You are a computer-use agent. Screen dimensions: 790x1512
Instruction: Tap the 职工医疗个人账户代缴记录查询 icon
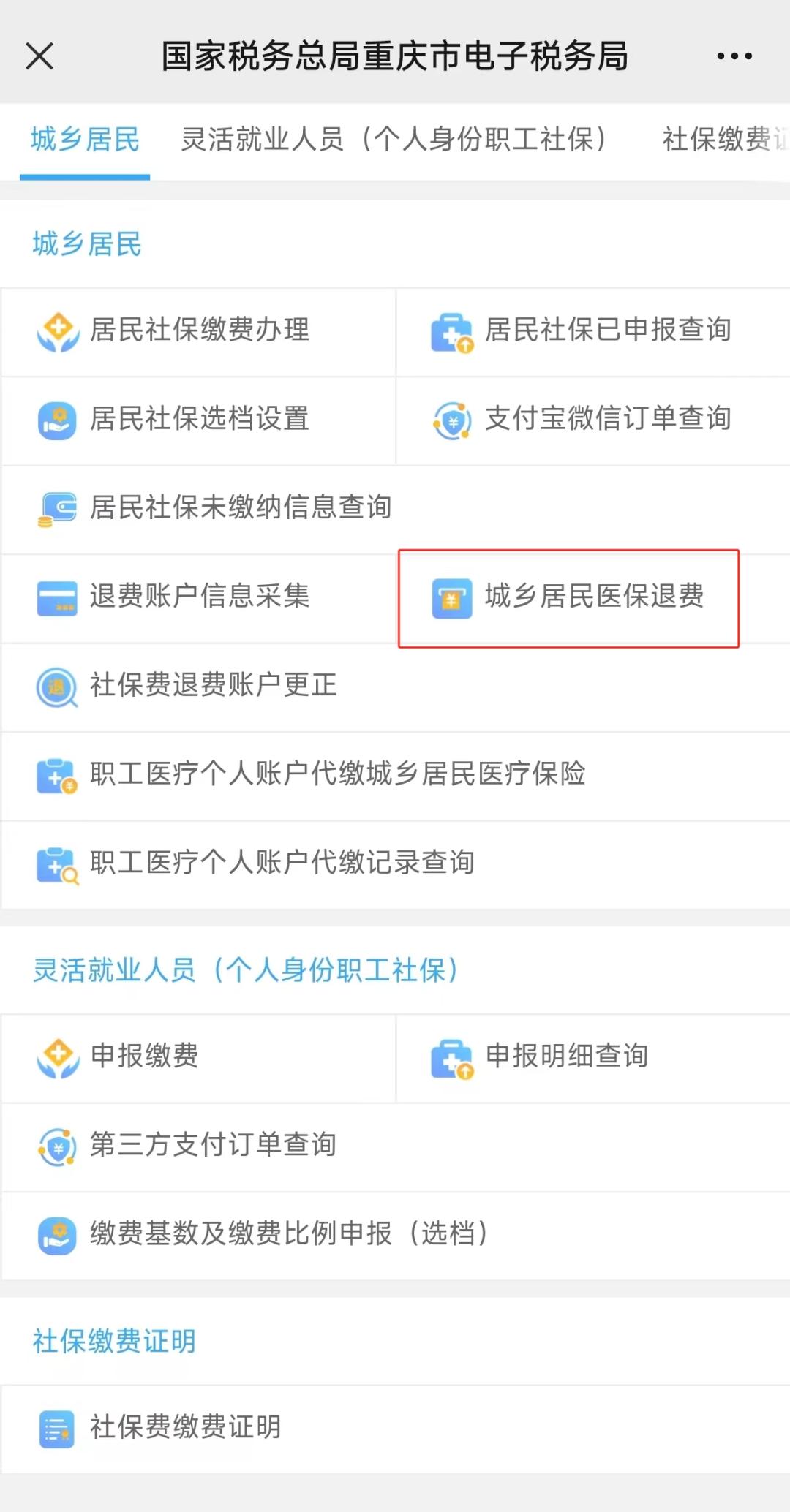[x=57, y=865]
